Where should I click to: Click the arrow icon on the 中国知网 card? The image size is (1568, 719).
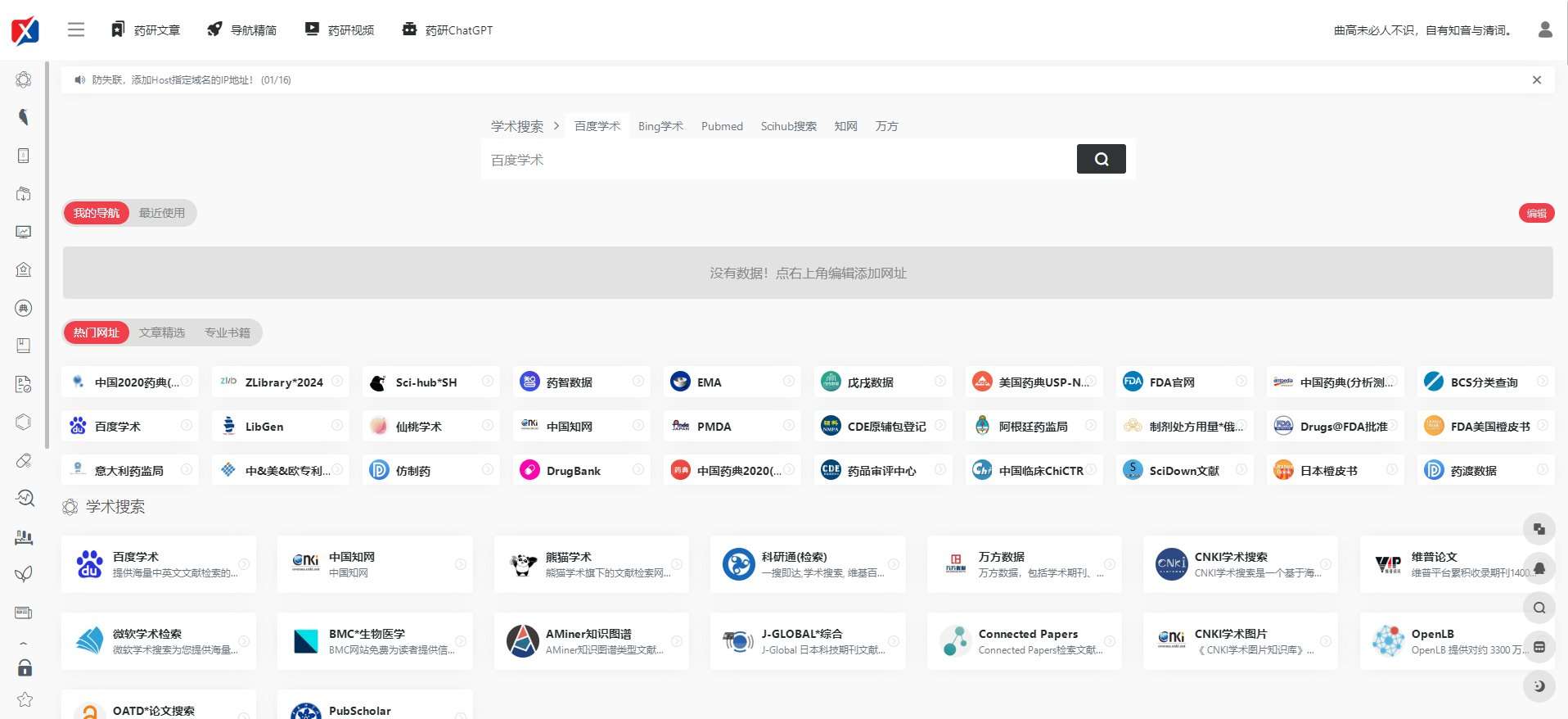click(460, 564)
